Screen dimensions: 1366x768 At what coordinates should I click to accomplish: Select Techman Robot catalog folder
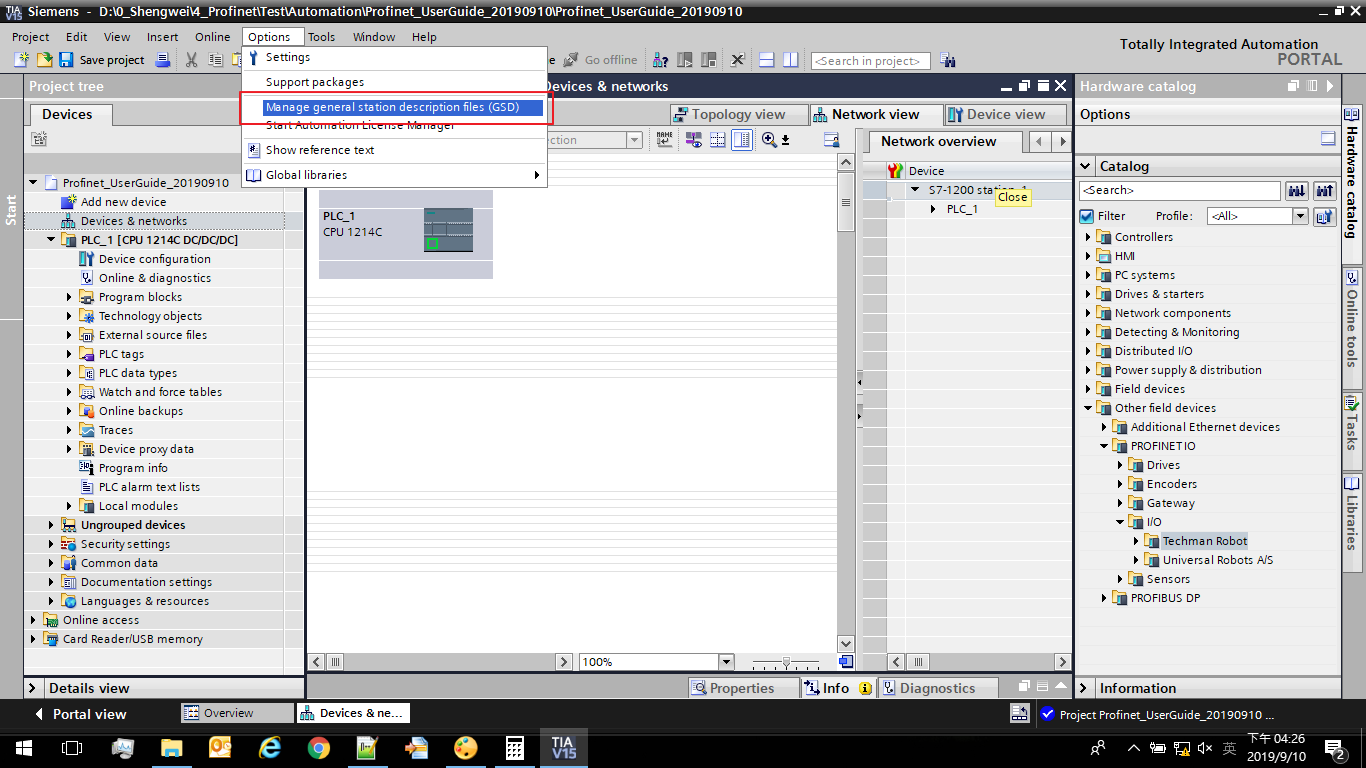pyautogui.click(x=1204, y=541)
